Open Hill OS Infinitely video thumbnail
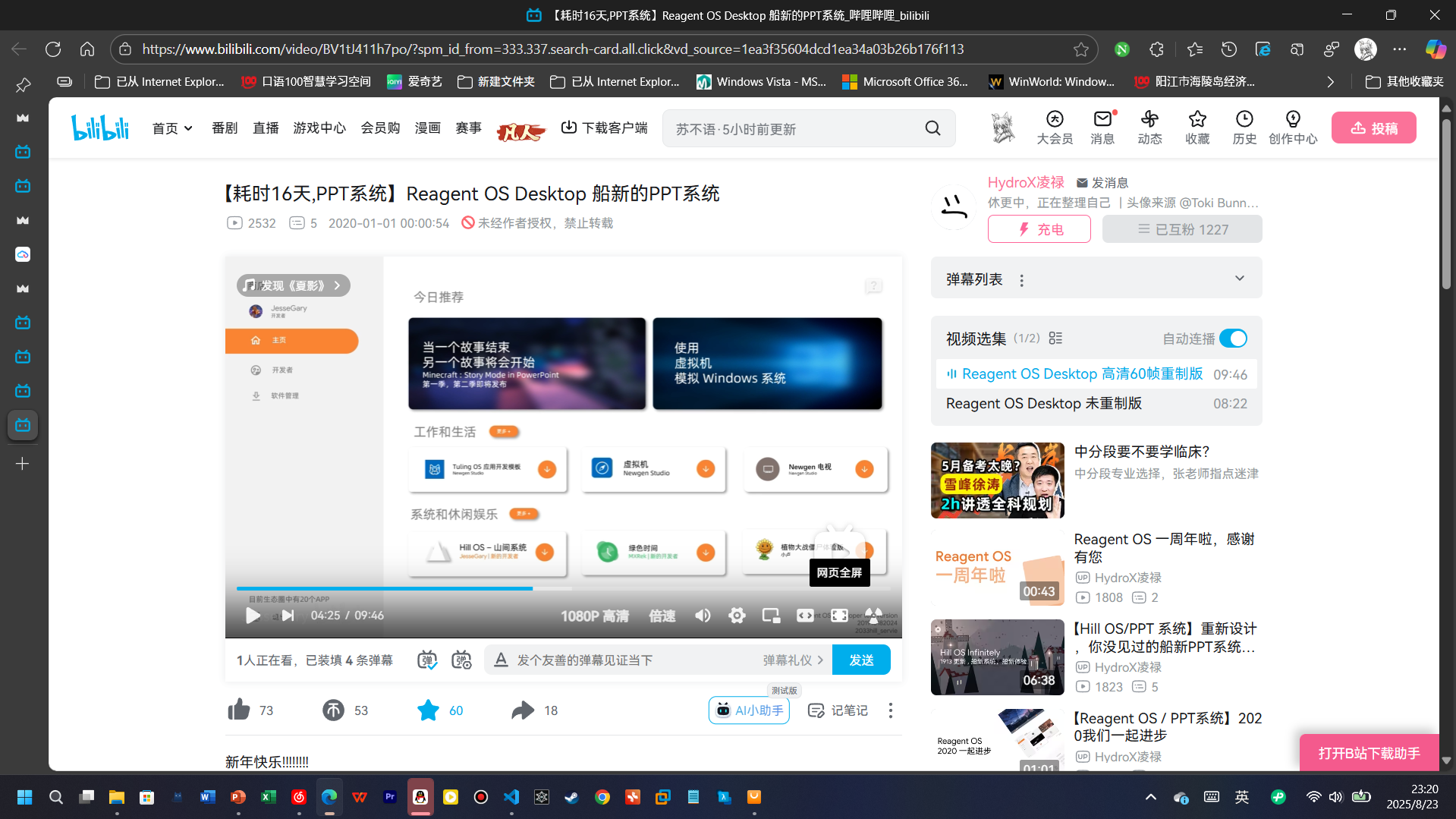This screenshot has width=1456, height=819. click(997, 657)
